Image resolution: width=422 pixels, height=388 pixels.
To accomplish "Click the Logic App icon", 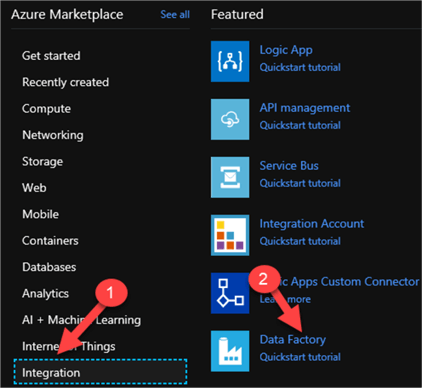I will pos(230,61).
